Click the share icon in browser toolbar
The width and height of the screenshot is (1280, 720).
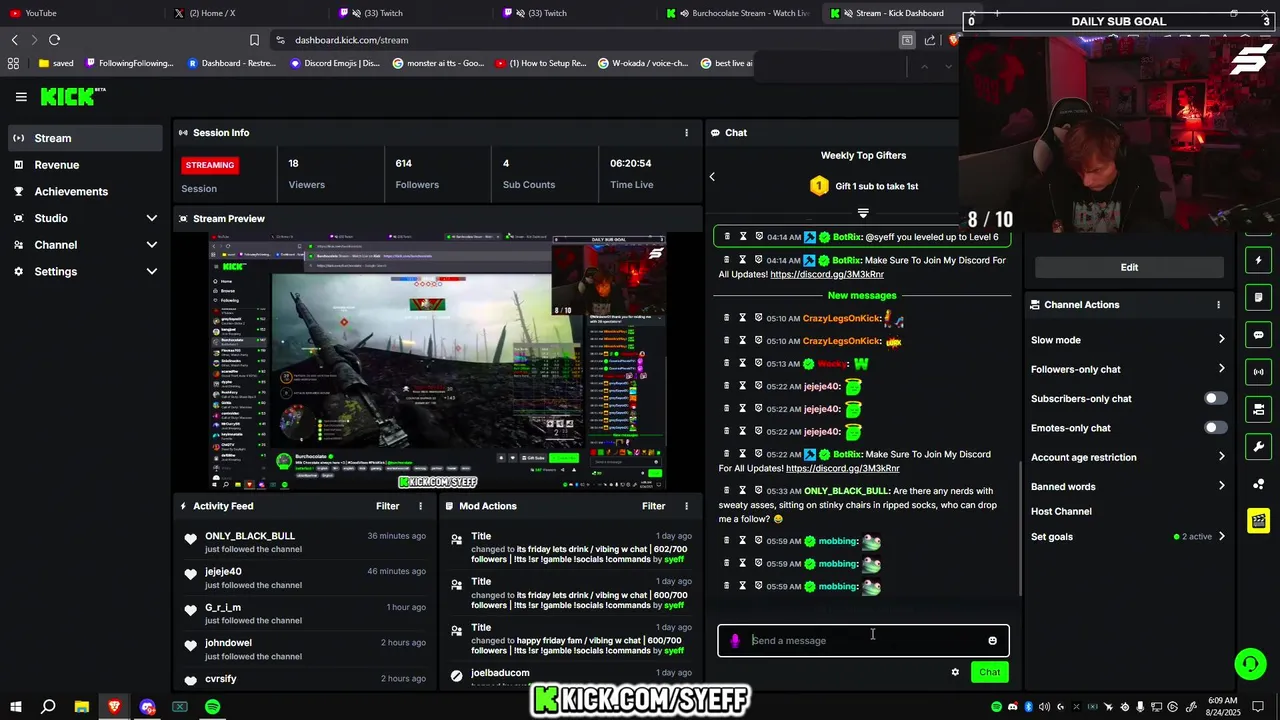click(930, 40)
